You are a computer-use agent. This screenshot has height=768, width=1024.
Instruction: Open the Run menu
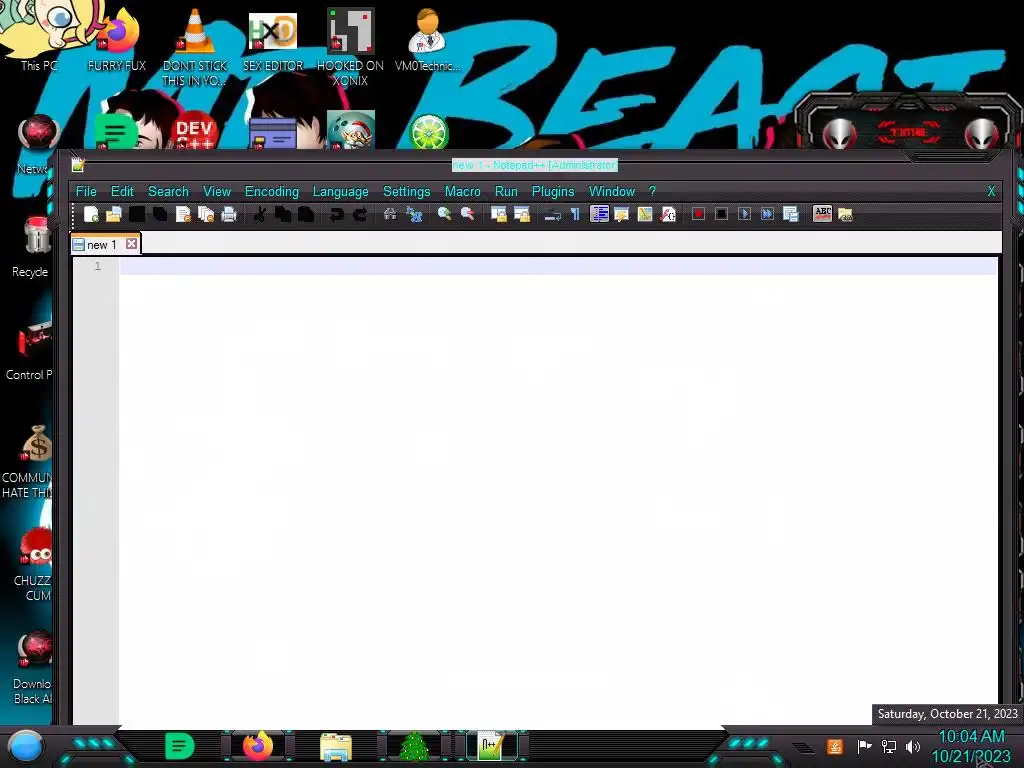[x=506, y=191]
